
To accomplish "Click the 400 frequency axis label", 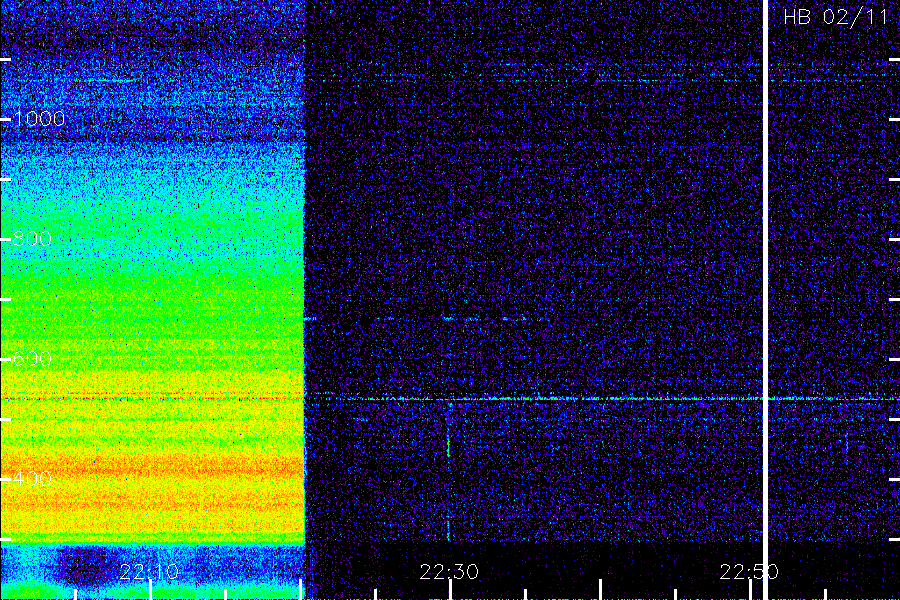I will (32, 478).
